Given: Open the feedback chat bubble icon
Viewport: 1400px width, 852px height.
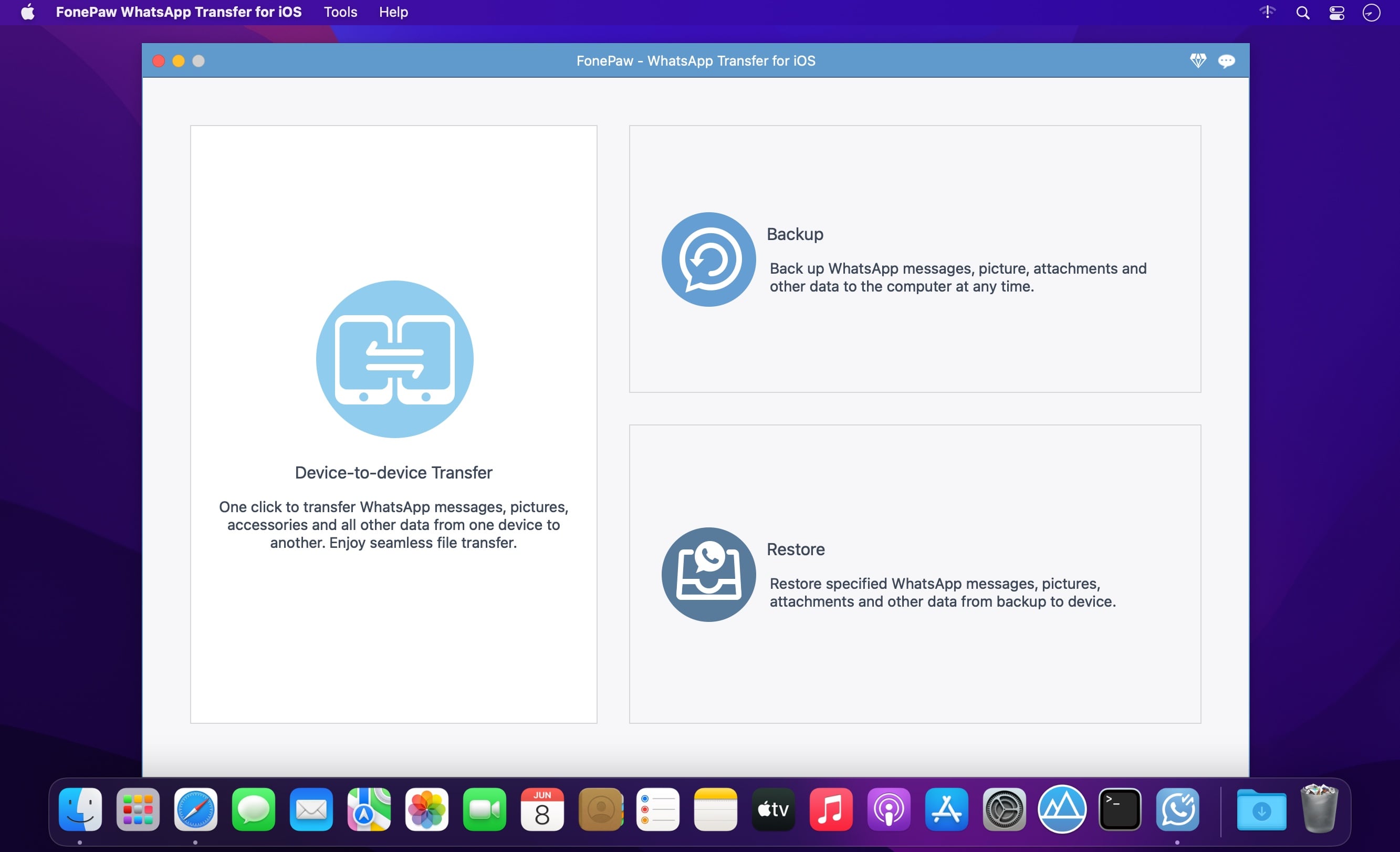Looking at the screenshot, I should tap(1226, 61).
